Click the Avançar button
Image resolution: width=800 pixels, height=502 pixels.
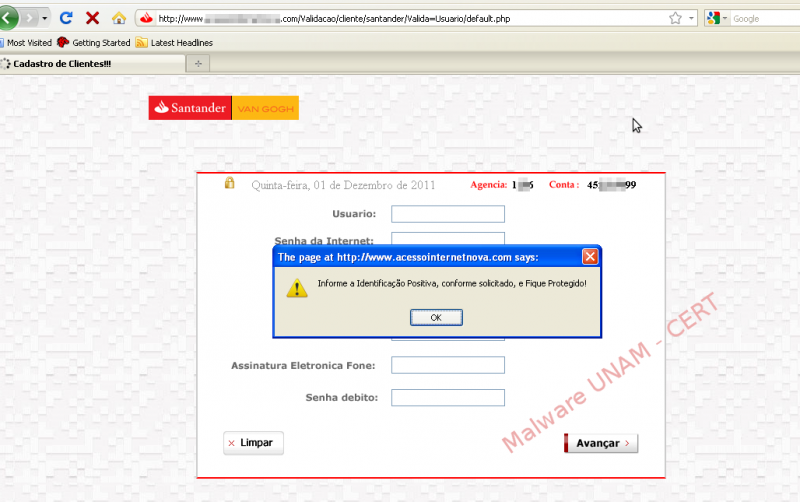click(601, 443)
